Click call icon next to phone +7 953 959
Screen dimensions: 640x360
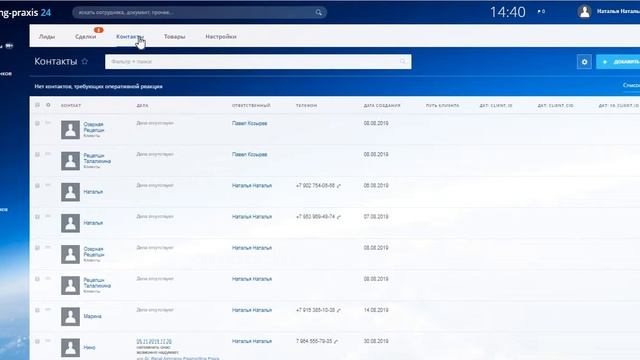point(339,217)
